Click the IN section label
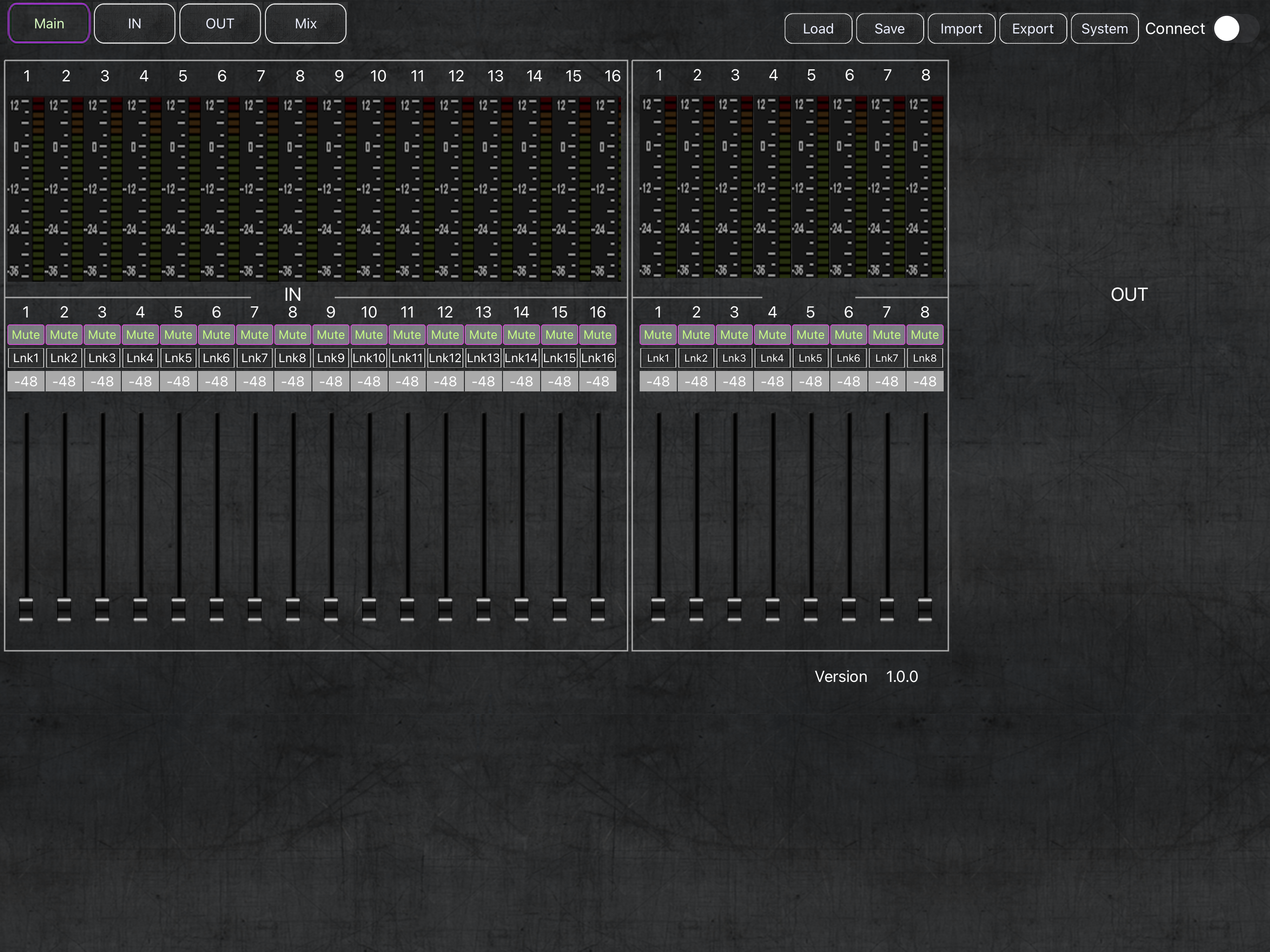 292,295
